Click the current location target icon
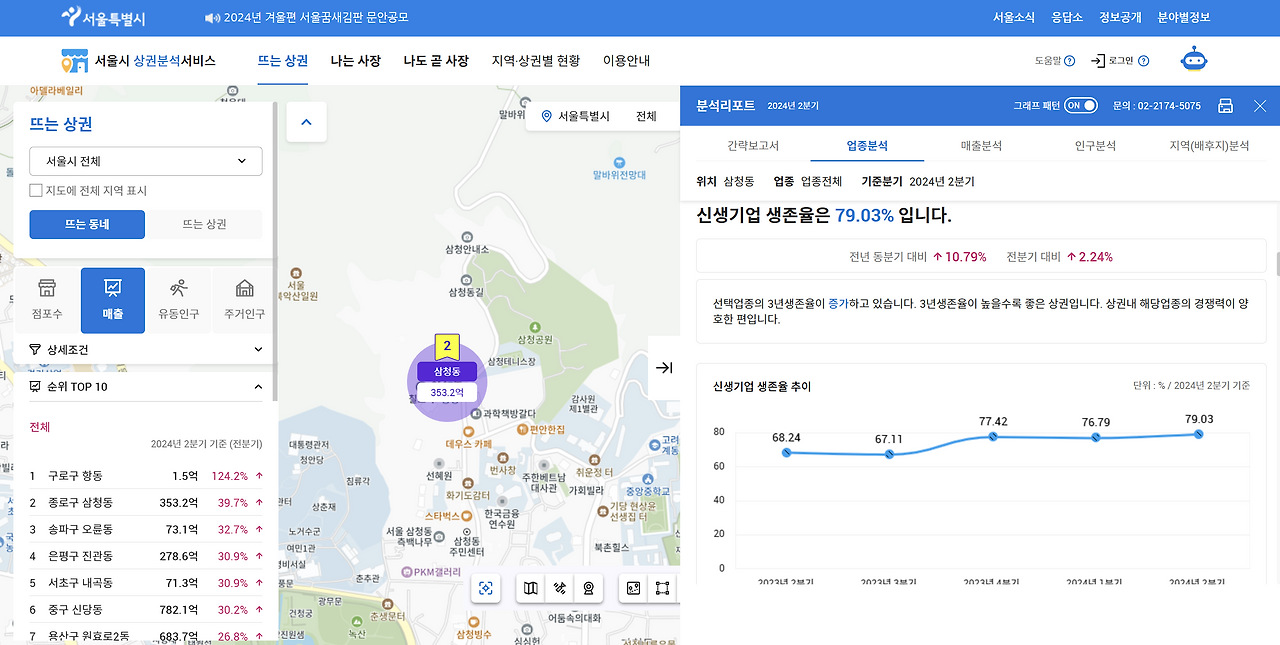1280x645 pixels. (486, 588)
